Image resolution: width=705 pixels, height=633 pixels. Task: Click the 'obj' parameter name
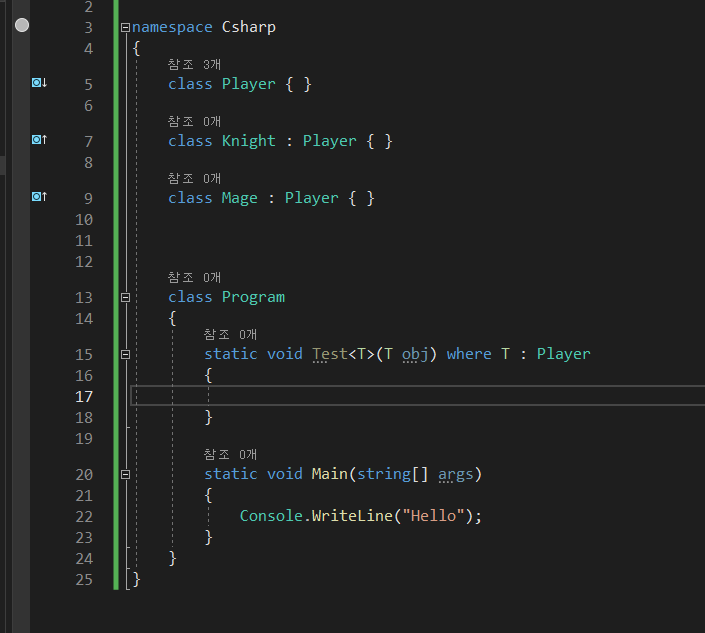(415, 354)
